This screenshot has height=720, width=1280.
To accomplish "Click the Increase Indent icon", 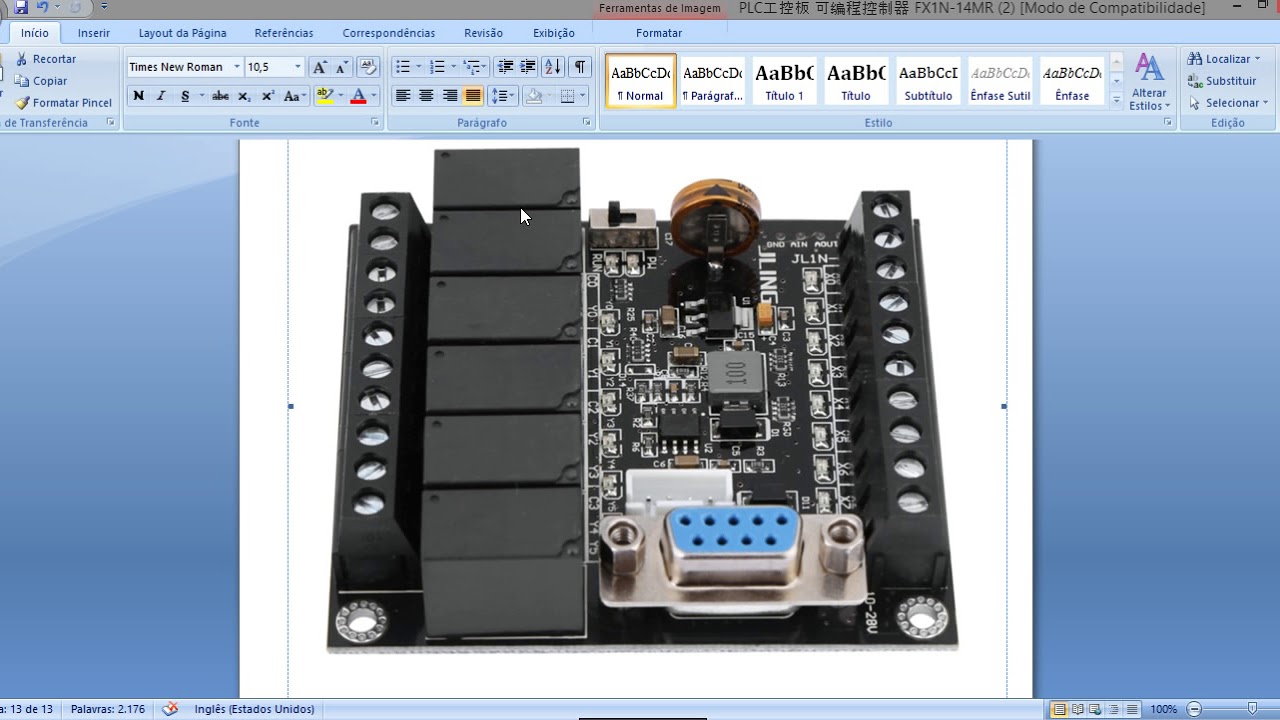I will click(528, 67).
